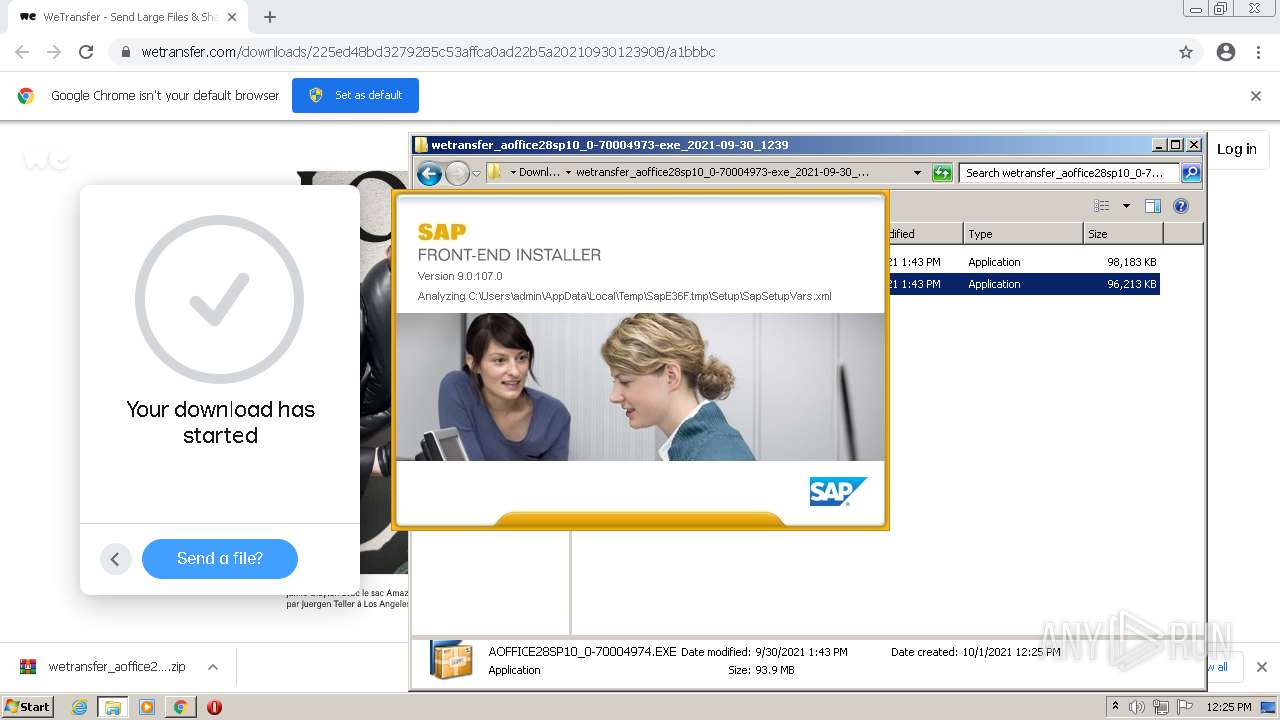Bookmark this page with star icon
This screenshot has height=720, width=1280.
1186,52
